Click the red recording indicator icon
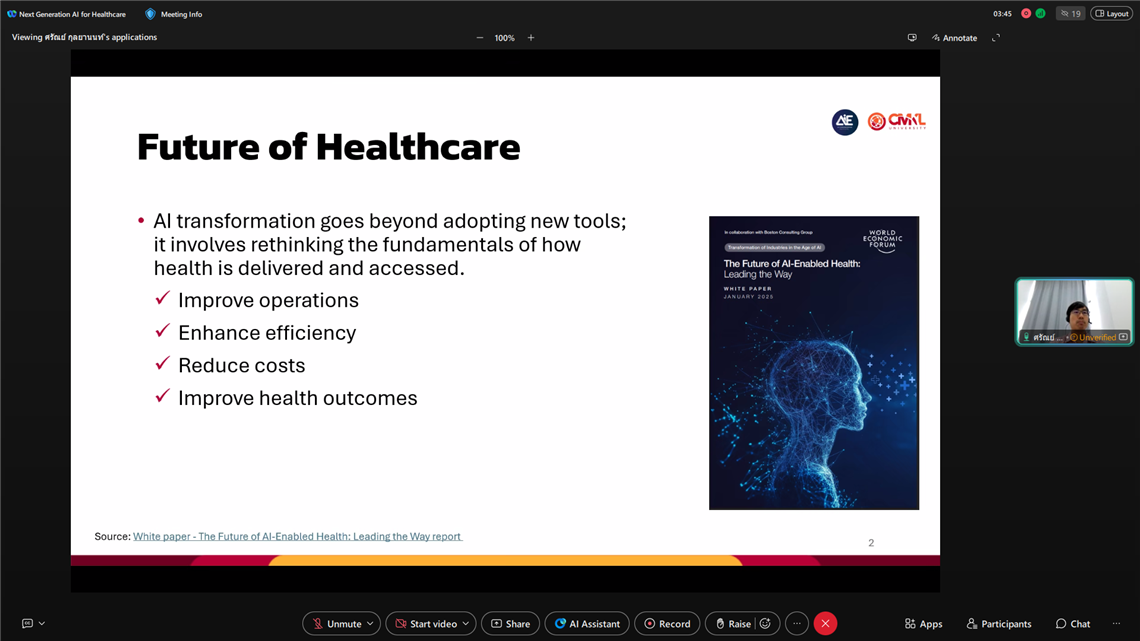The image size is (1140, 641). (x=1026, y=14)
